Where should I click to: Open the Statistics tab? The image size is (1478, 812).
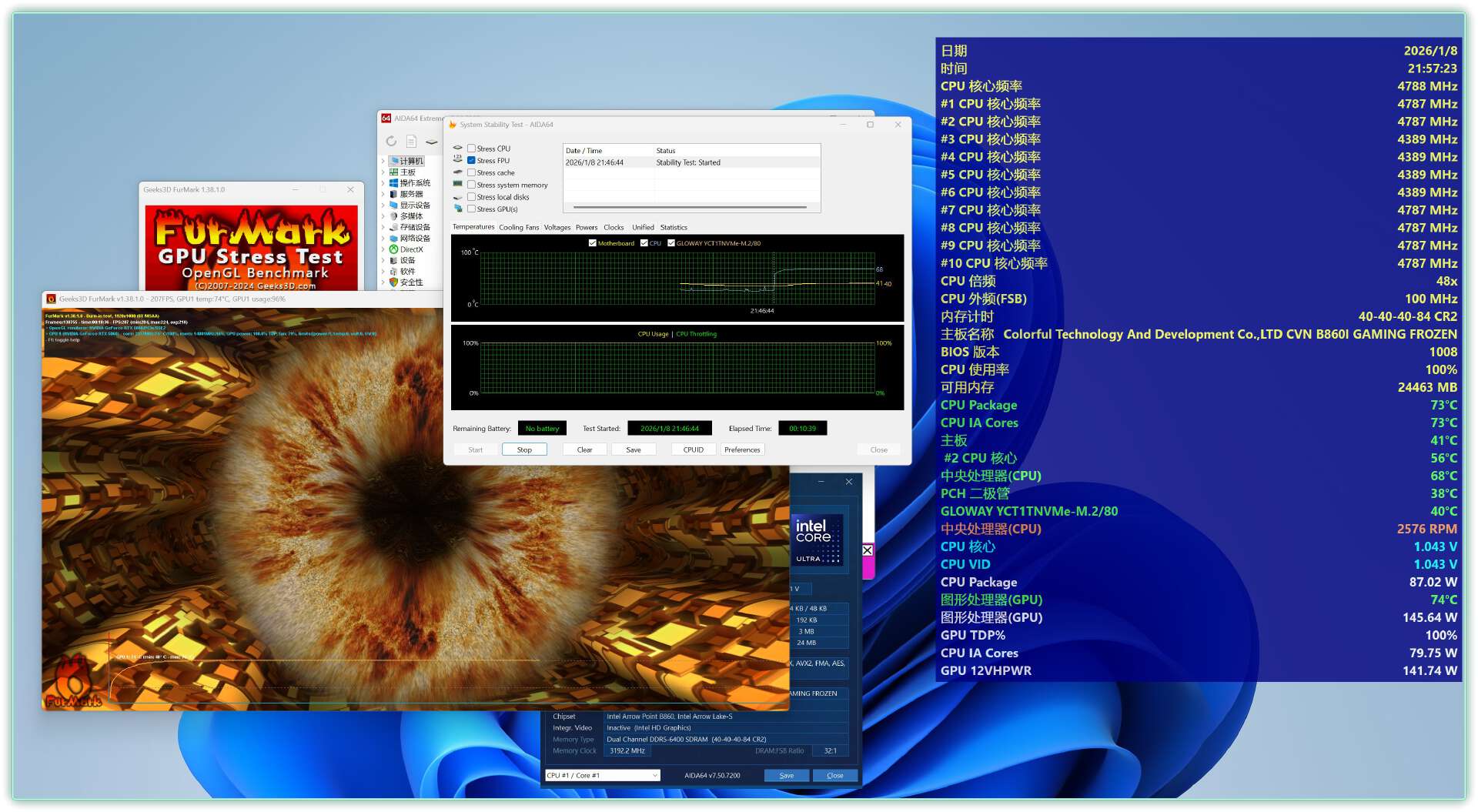[x=674, y=228]
